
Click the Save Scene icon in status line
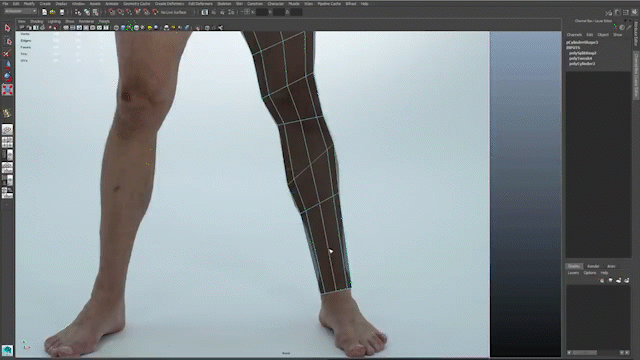[62, 12]
